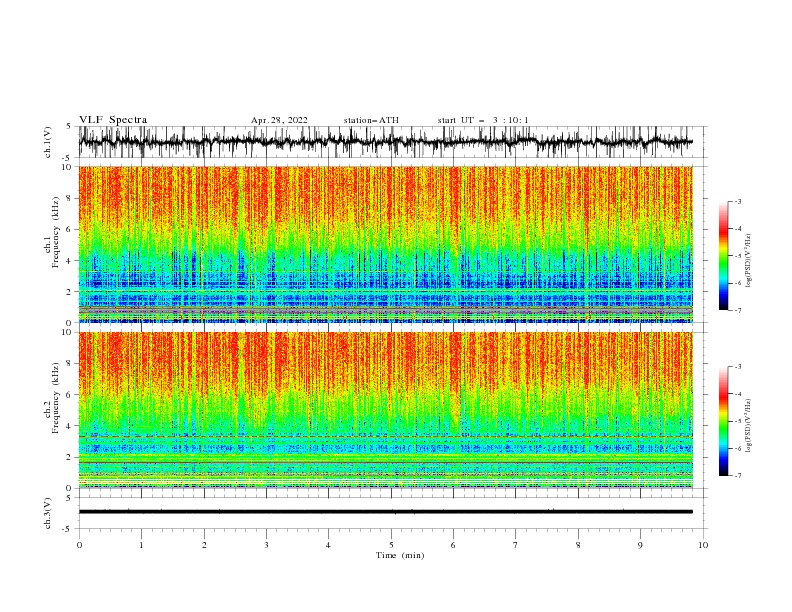The width and height of the screenshot is (792, 612).
Task: Click time axis tick label "3"
Action: (266, 545)
